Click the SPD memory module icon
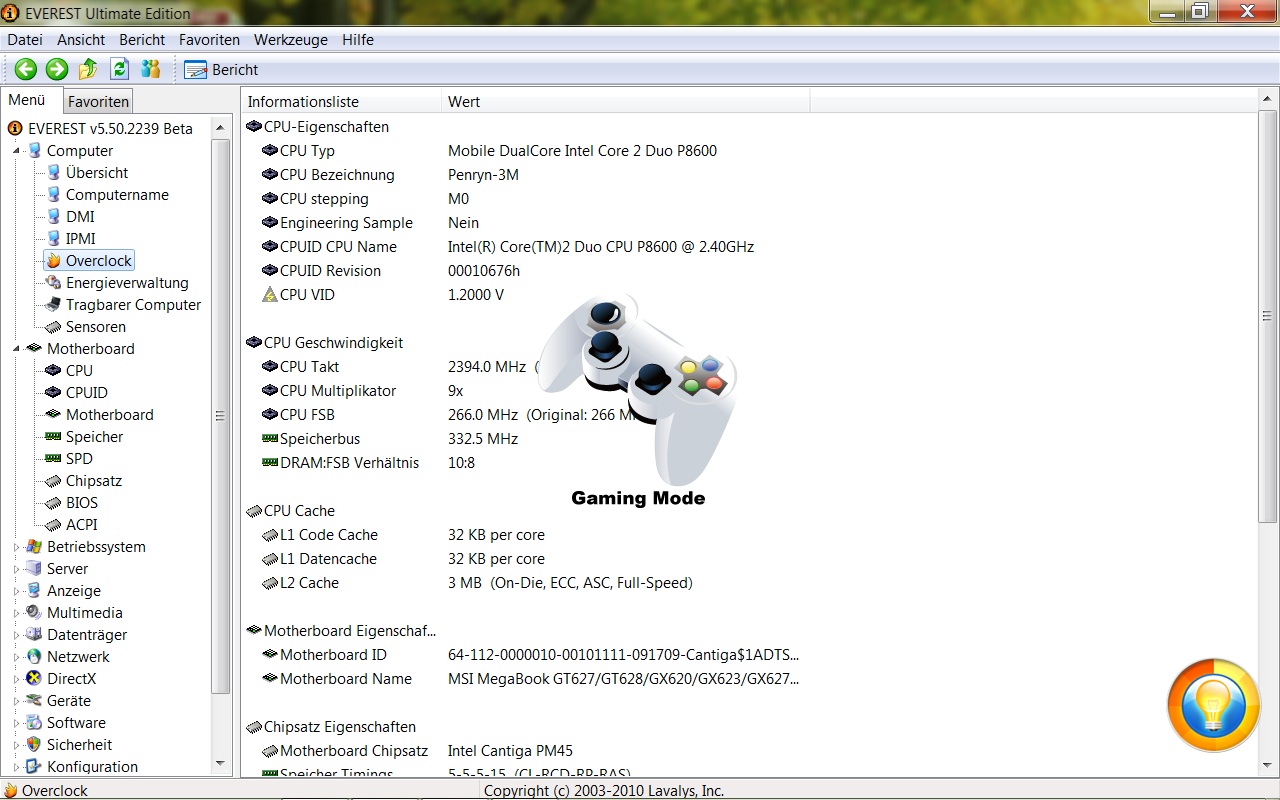1280x800 pixels. pos(54,459)
